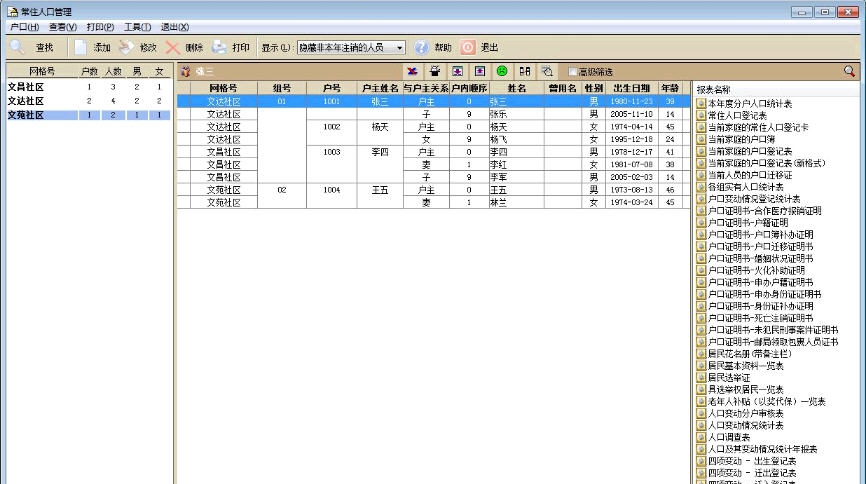This screenshot has height=484, width=866.
Task: Open report 人口变动情况统计表
Action: point(746,425)
